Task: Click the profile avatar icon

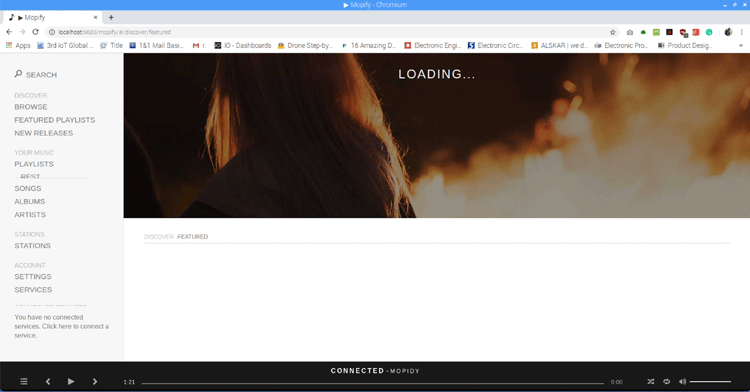Action: (728, 32)
